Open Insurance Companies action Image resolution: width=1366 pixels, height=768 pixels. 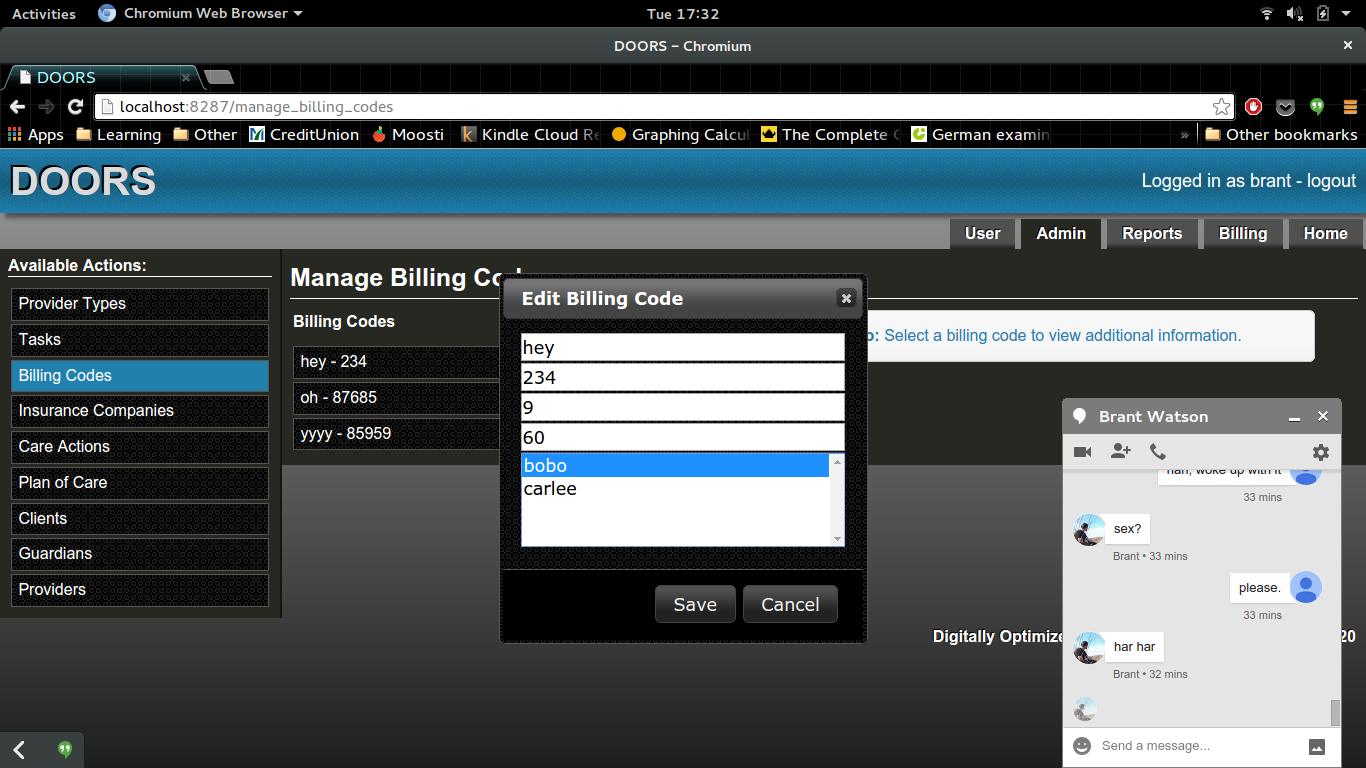coord(140,411)
